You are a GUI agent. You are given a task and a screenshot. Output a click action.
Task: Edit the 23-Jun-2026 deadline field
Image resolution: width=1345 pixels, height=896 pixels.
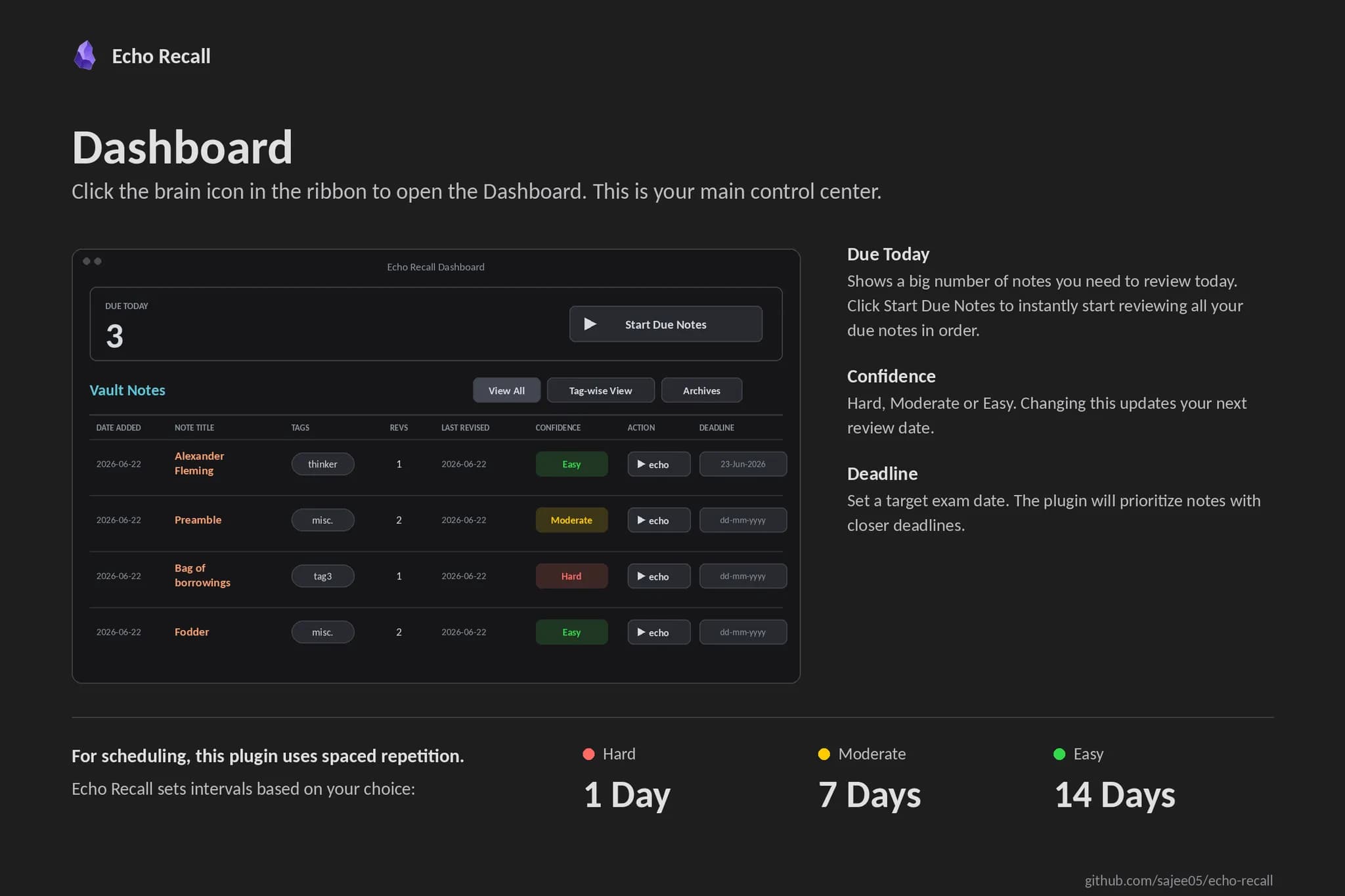coord(743,464)
